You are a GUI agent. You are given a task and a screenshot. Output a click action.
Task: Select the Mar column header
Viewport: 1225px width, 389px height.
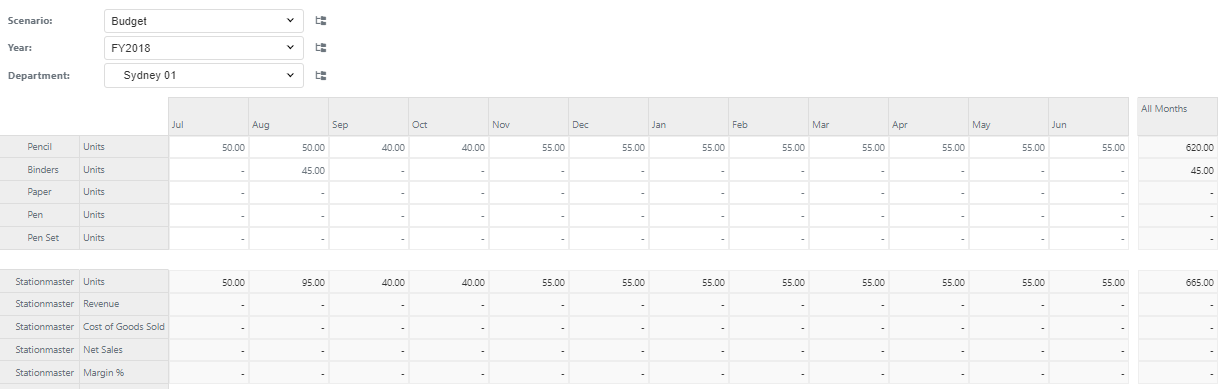click(x=849, y=116)
